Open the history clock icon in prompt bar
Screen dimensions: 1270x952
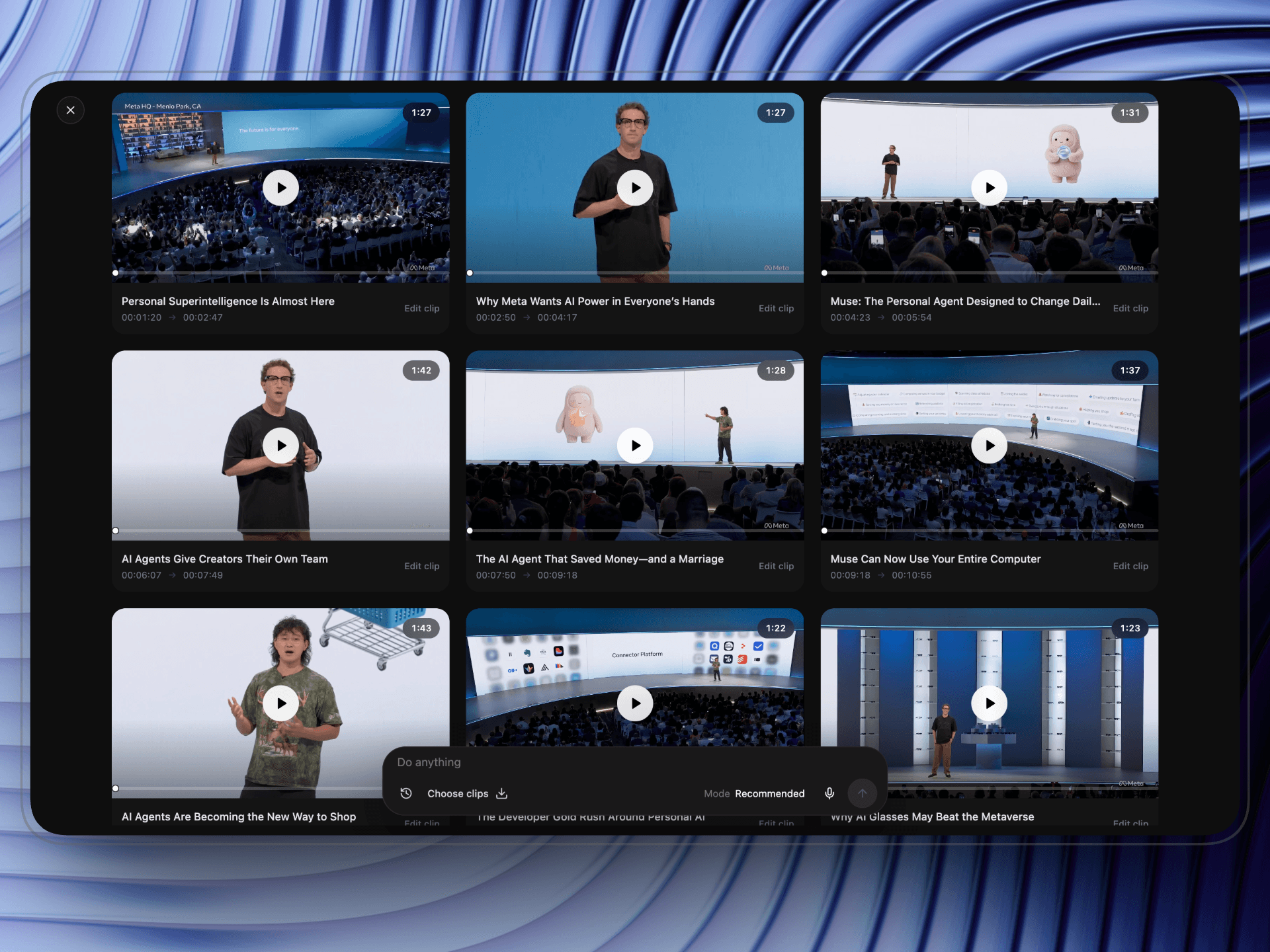[x=406, y=793]
